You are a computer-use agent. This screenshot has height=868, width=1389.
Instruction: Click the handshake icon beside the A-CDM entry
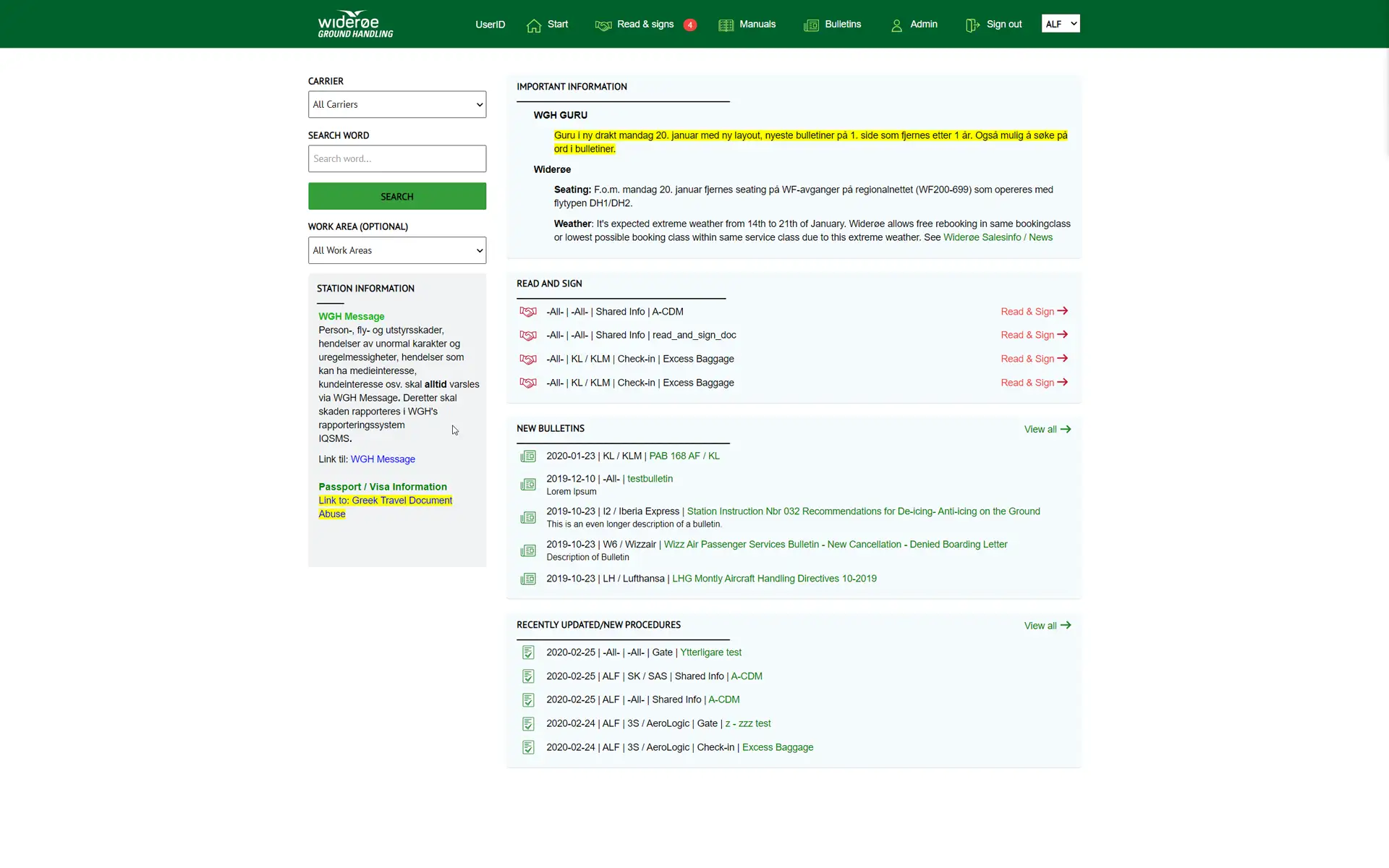(x=528, y=312)
